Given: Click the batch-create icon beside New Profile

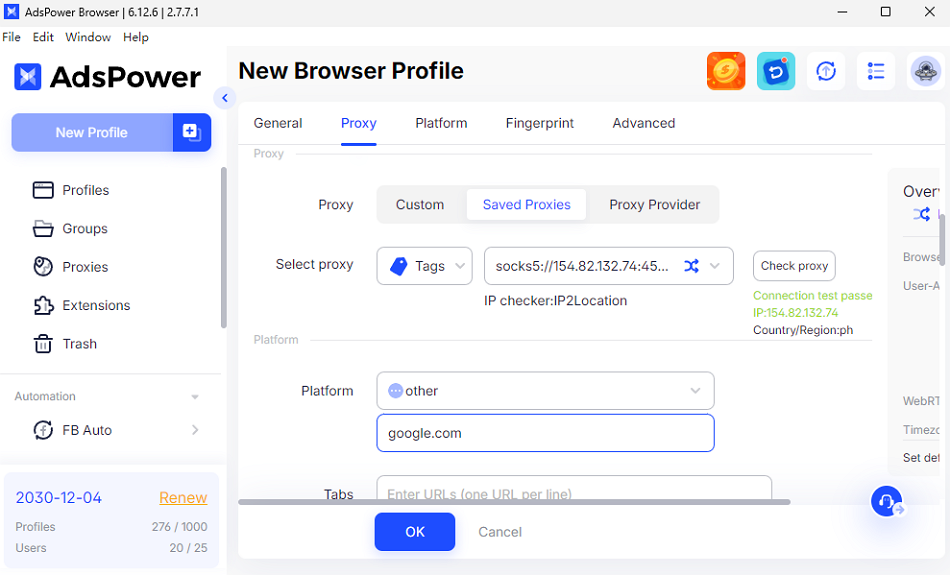Looking at the screenshot, I should click(x=191, y=132).
